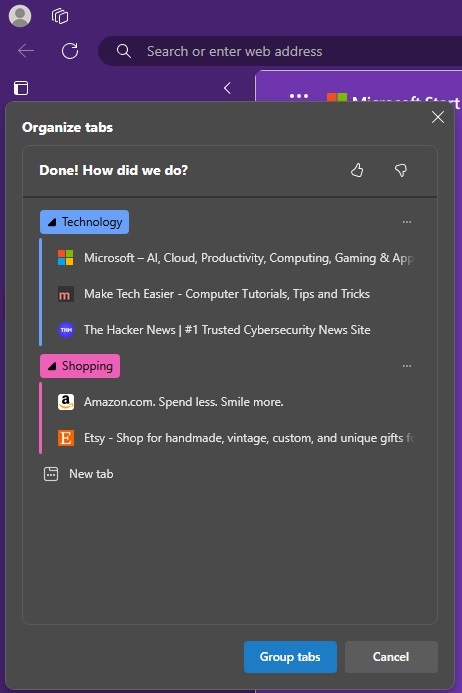Click the New tab page icon
The height and width of the screenshot is (693, 462).
tap(51, 474)
